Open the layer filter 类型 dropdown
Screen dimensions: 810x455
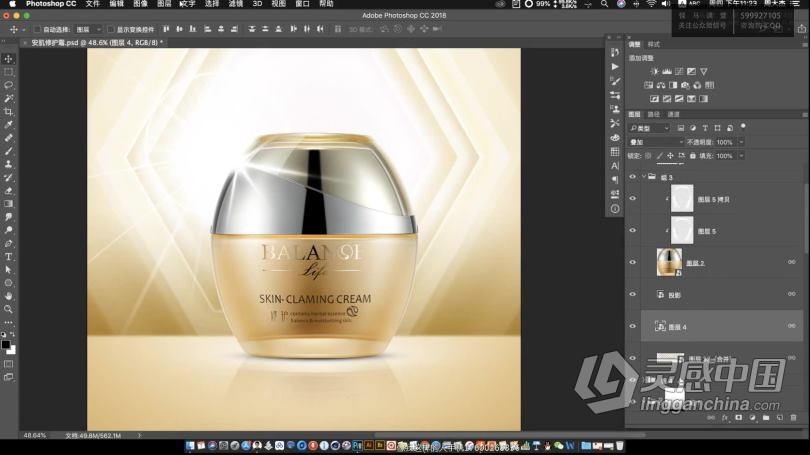pyautogui.click(x=649, y=128)
